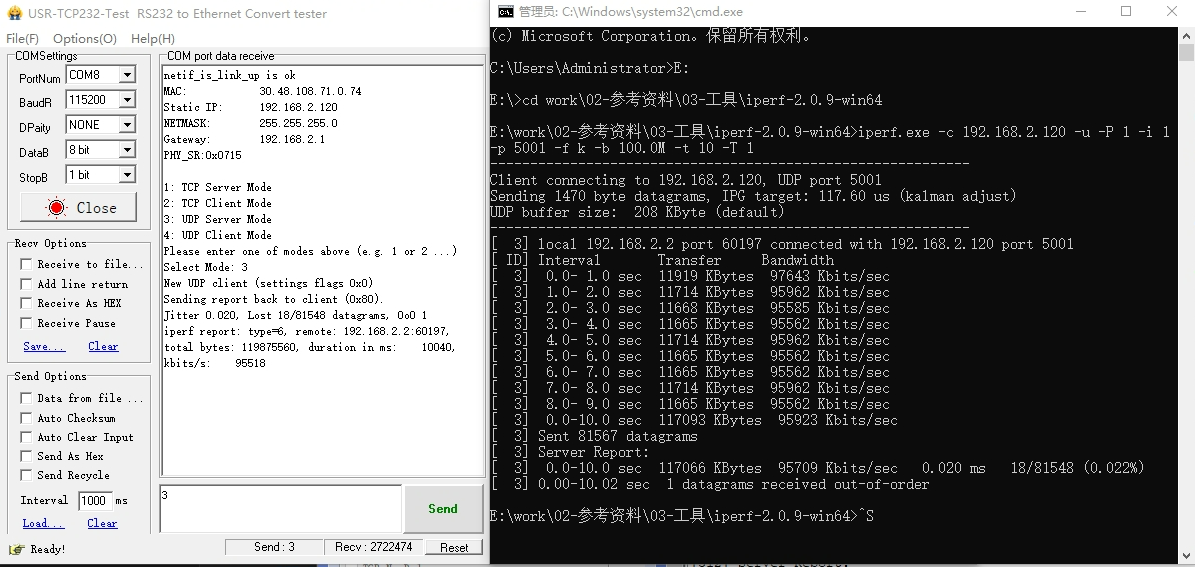Viewport: 1195px width, 567px height.
Task: Click '0.0-10.0 sec 117093 KBytes' cmd row
Action: click(694, 421)
